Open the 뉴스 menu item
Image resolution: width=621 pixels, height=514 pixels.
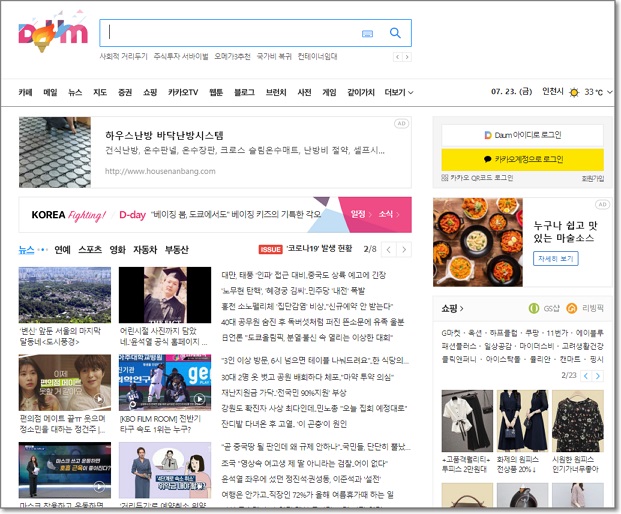[x=75, y=92]
